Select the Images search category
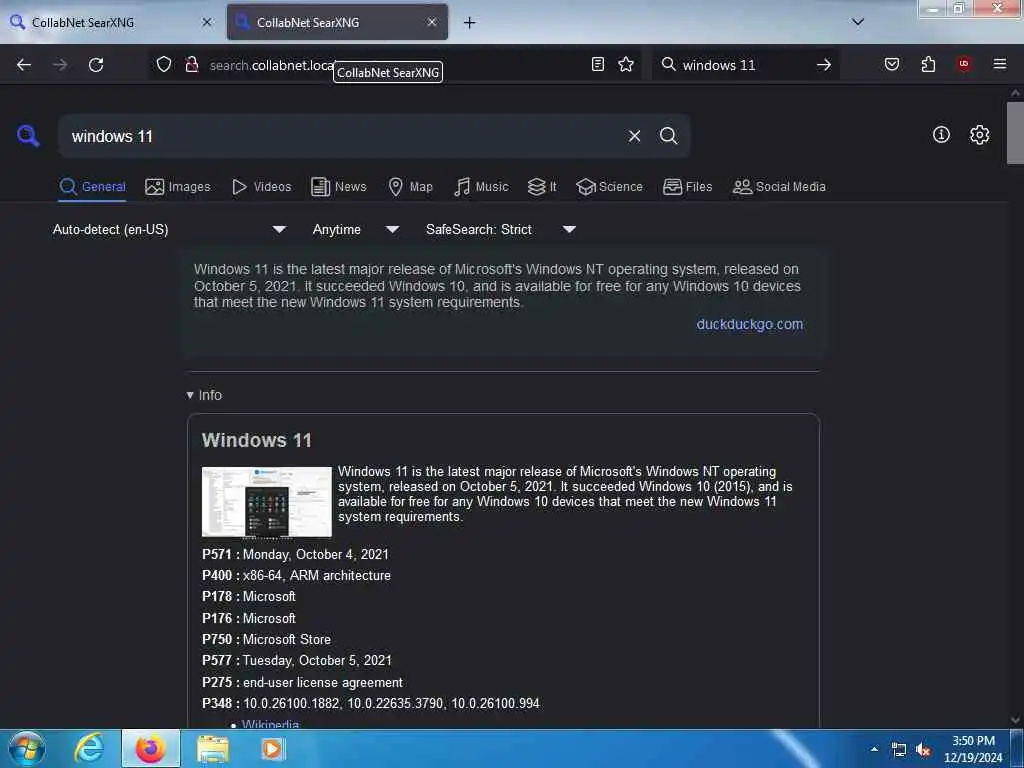The width and height of the screenshot is (1024, 768). tap(178, 187)
